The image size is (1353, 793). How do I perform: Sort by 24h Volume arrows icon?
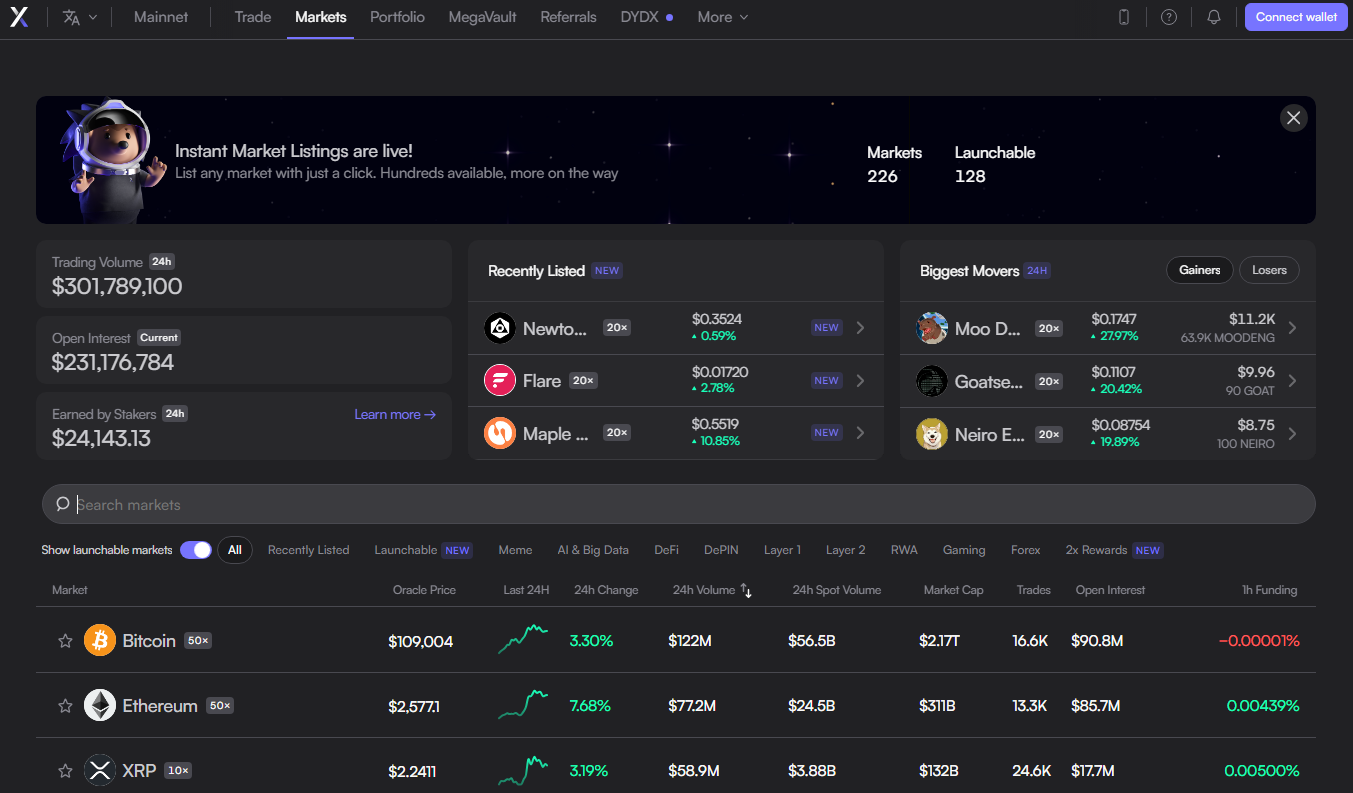[746, 591]
